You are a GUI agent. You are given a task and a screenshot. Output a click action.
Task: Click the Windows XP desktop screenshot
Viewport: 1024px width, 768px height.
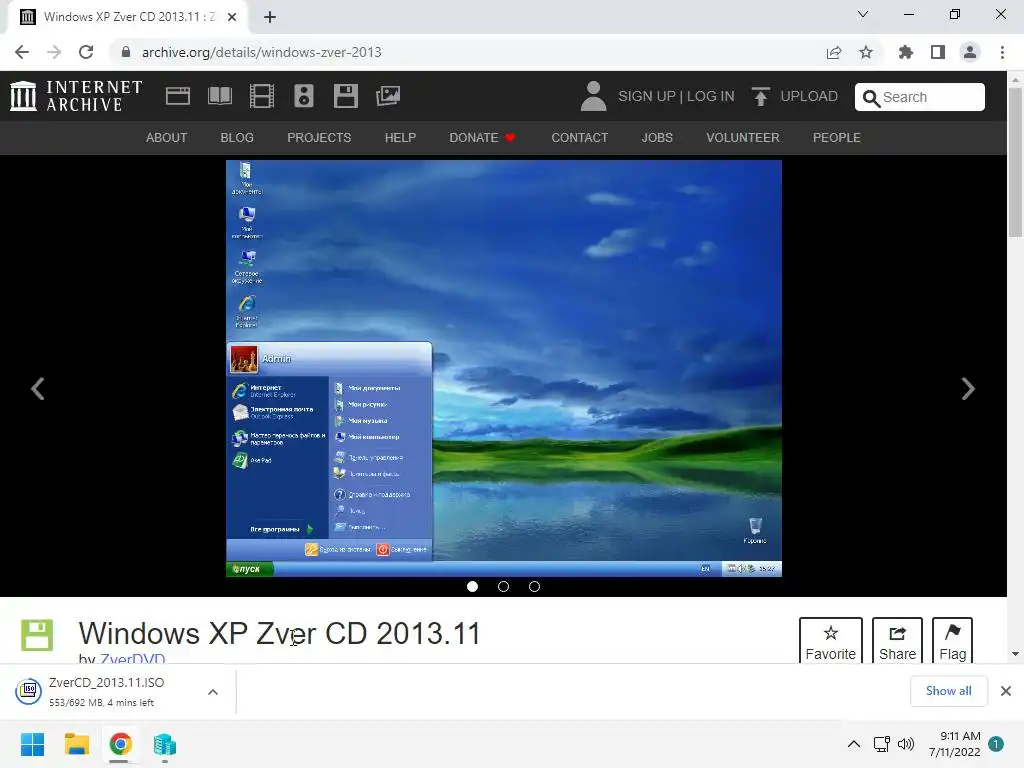(x=504, y=368)
